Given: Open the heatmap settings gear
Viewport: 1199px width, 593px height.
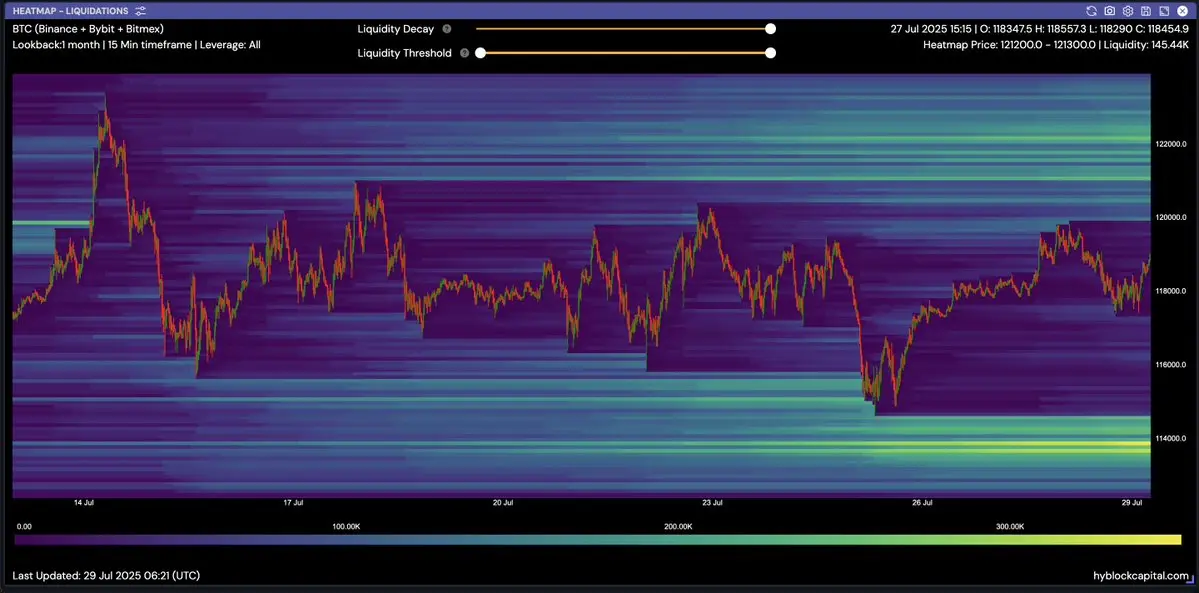Looking at the screenshot, I should 1128,11.
